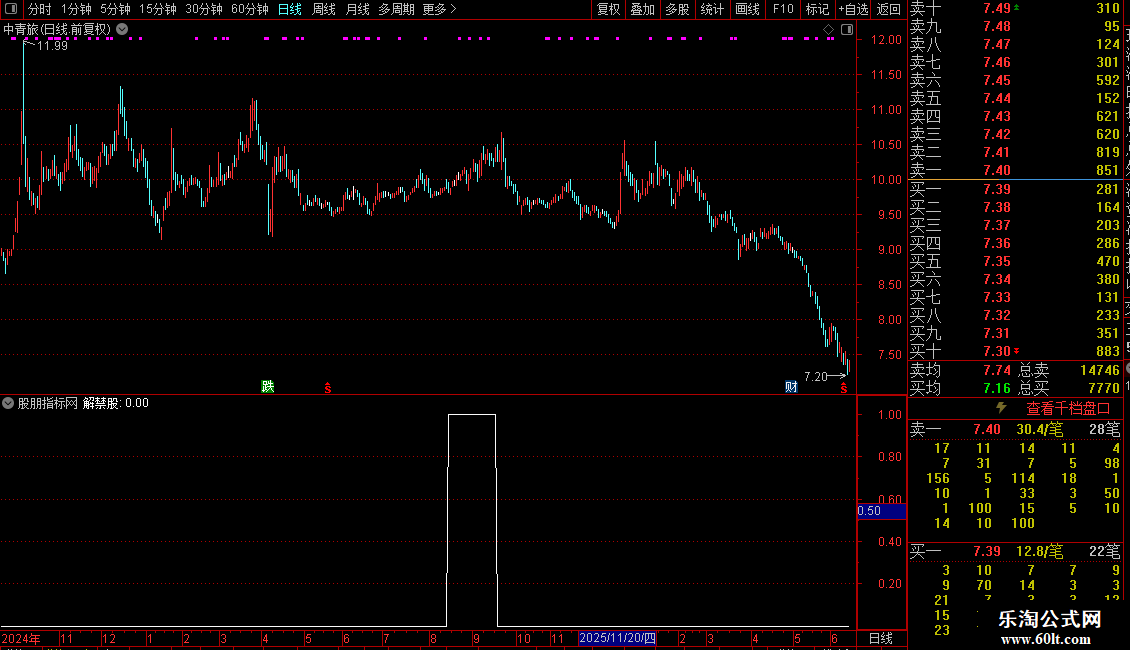Click the 股朋指标网 indicator name
The width and height of the screenshot is (1130, 650).
48,403
